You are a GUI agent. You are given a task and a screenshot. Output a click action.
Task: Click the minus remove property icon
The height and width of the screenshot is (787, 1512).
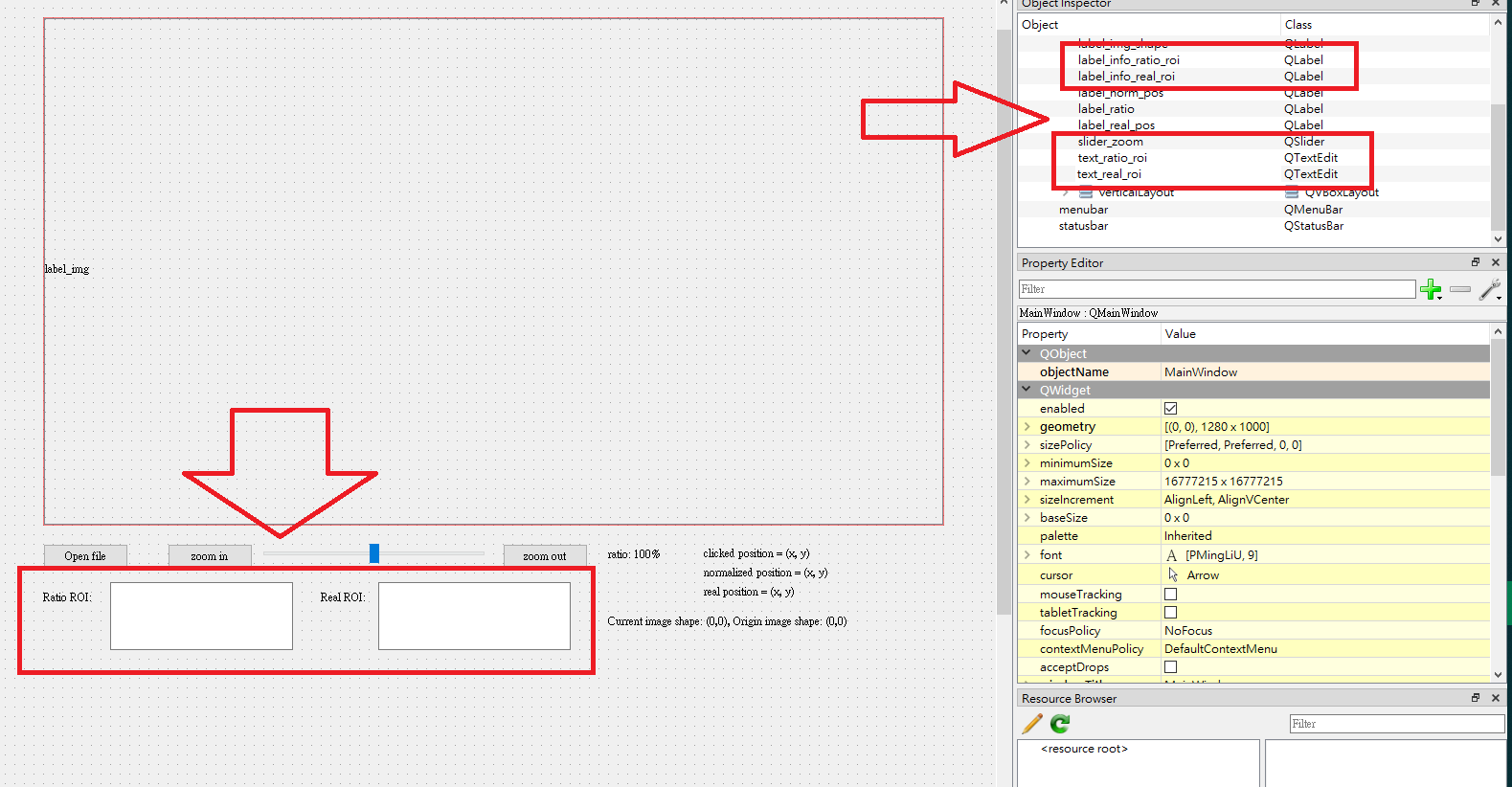point(1460,289)
